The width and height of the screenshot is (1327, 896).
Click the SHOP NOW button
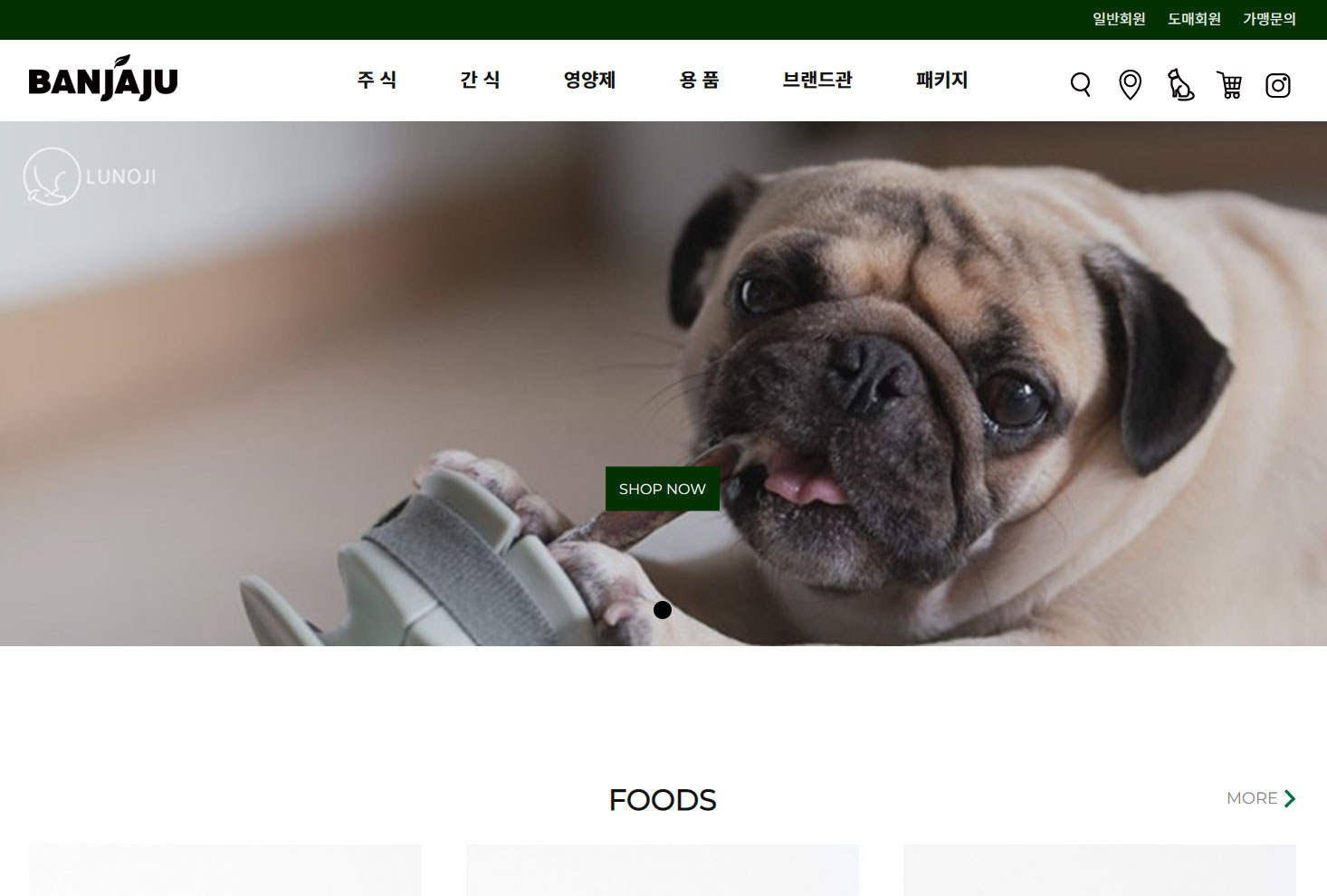tap(663, 489)
